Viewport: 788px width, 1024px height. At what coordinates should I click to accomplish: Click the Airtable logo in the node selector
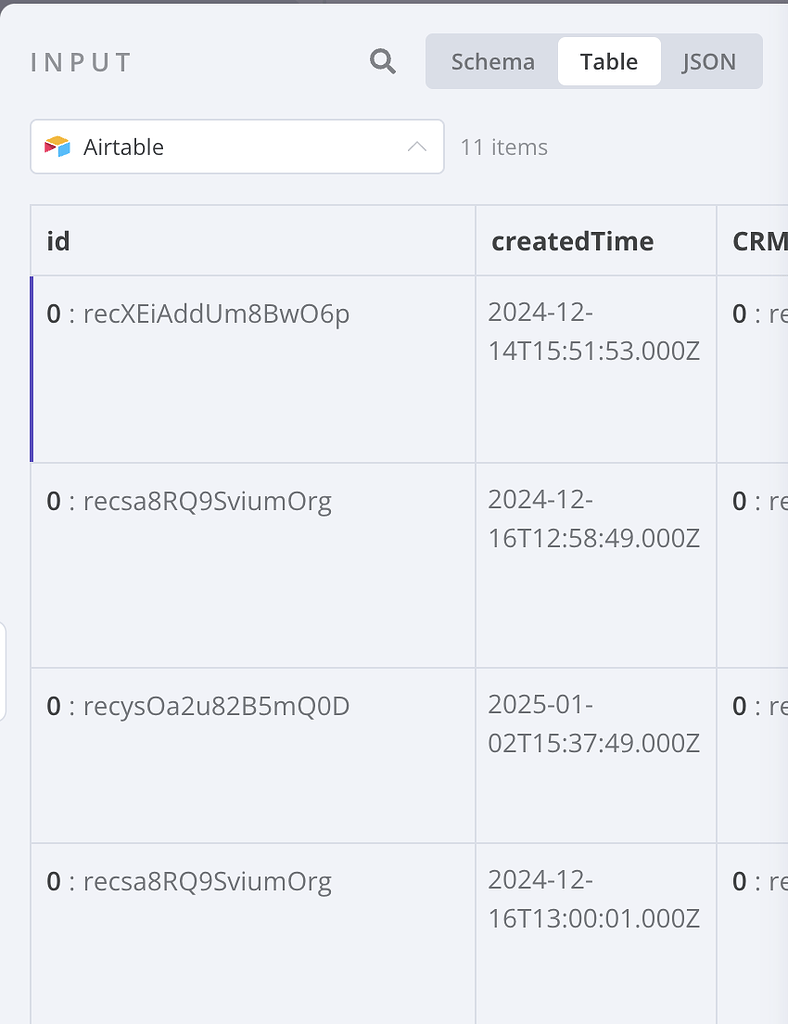pyautogui.click(x=60, y=146)
